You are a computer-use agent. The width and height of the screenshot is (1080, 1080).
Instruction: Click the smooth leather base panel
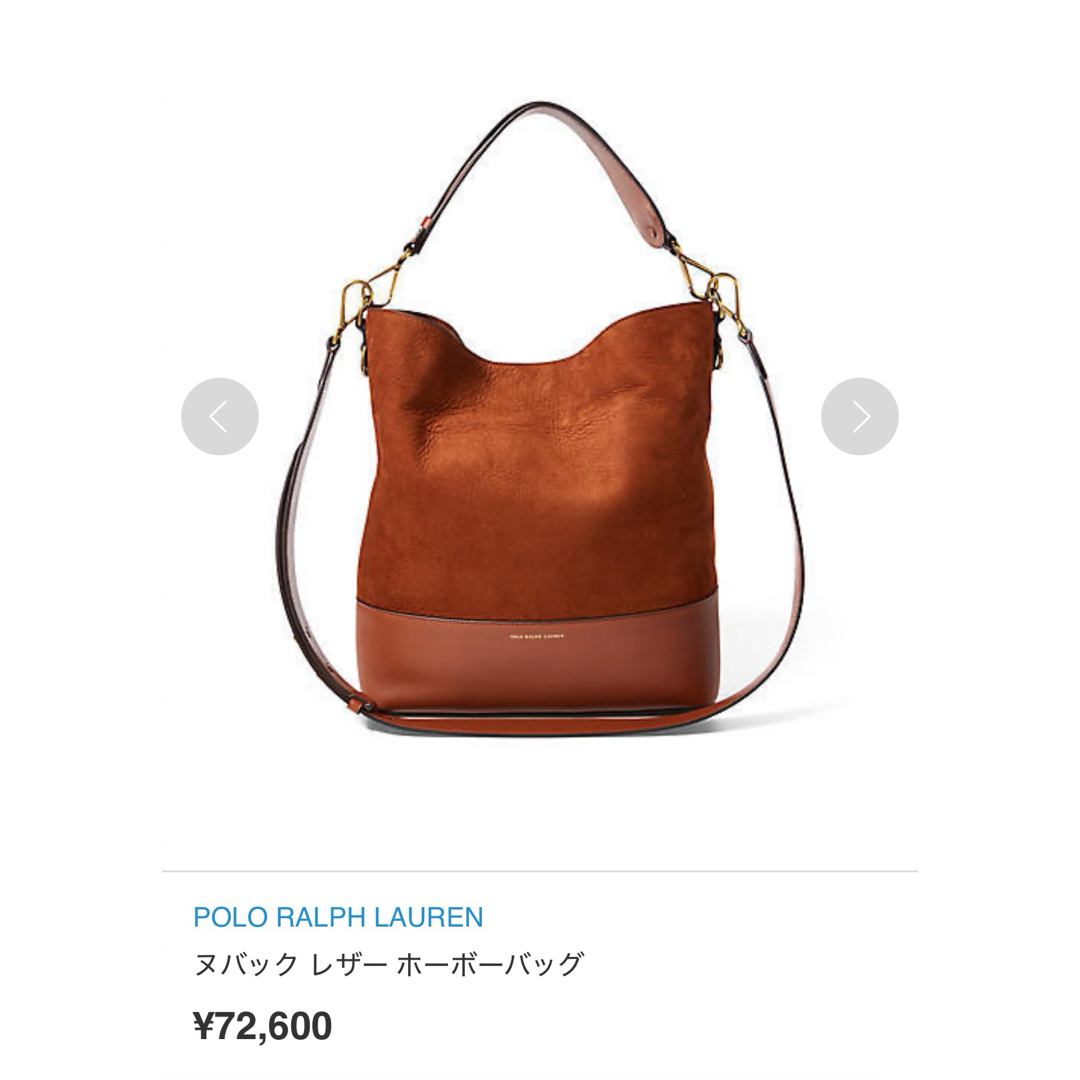pos(537,654)
